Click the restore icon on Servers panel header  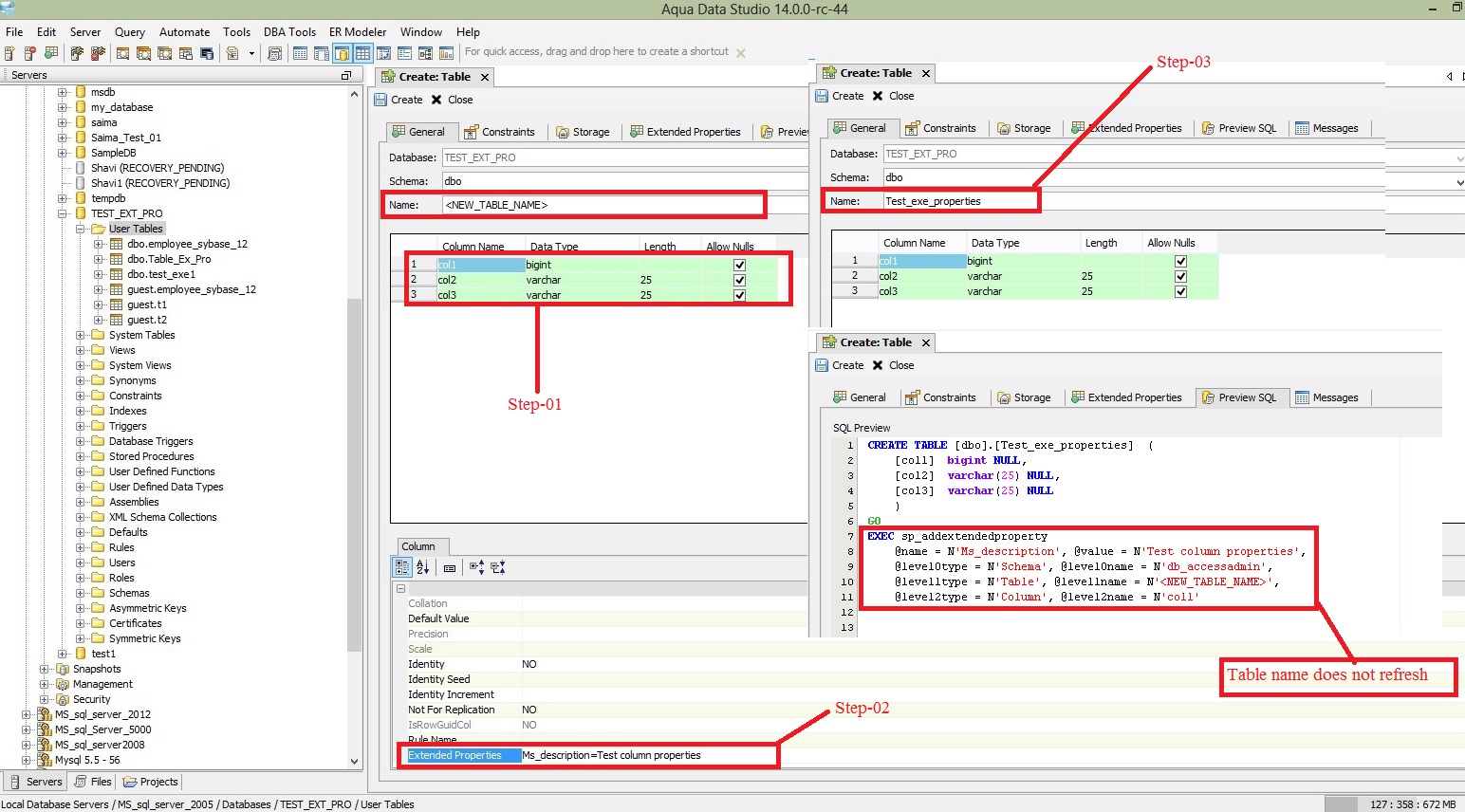tap(346, 75)
